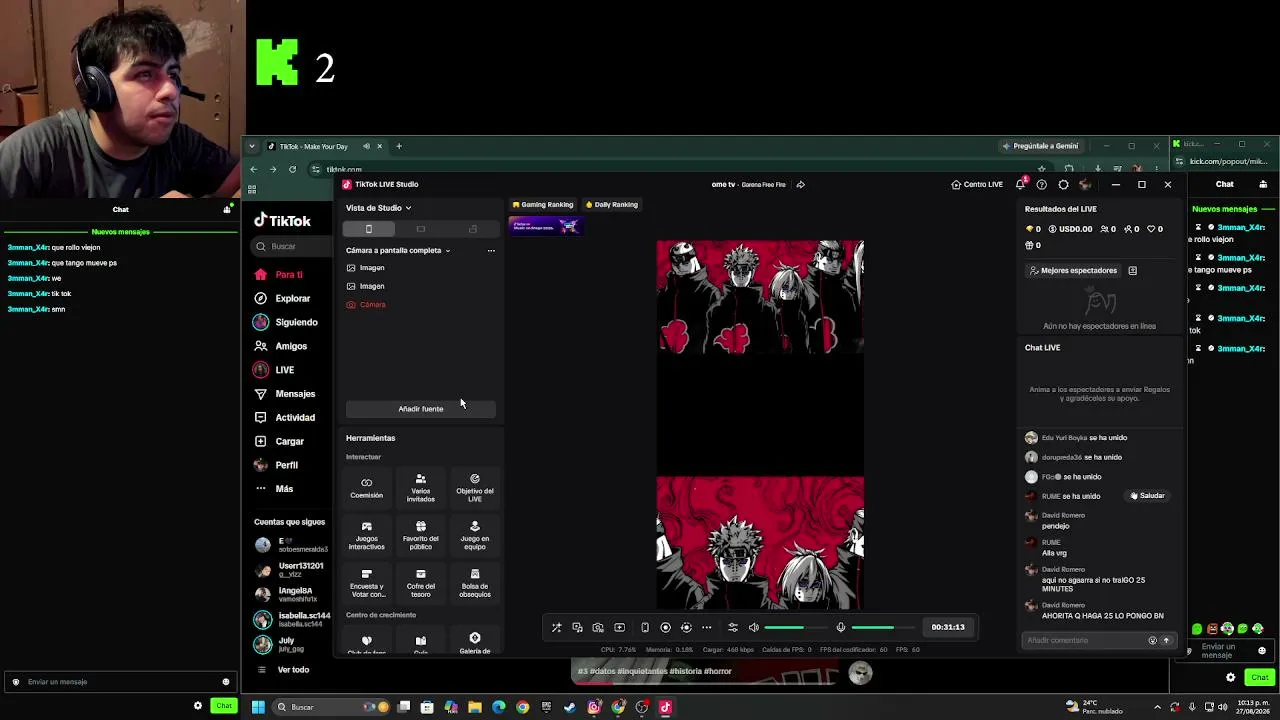Adjust the speaker volume slider
The image size is (1280, 720).
pyautogui.click(x=798, y=627)
